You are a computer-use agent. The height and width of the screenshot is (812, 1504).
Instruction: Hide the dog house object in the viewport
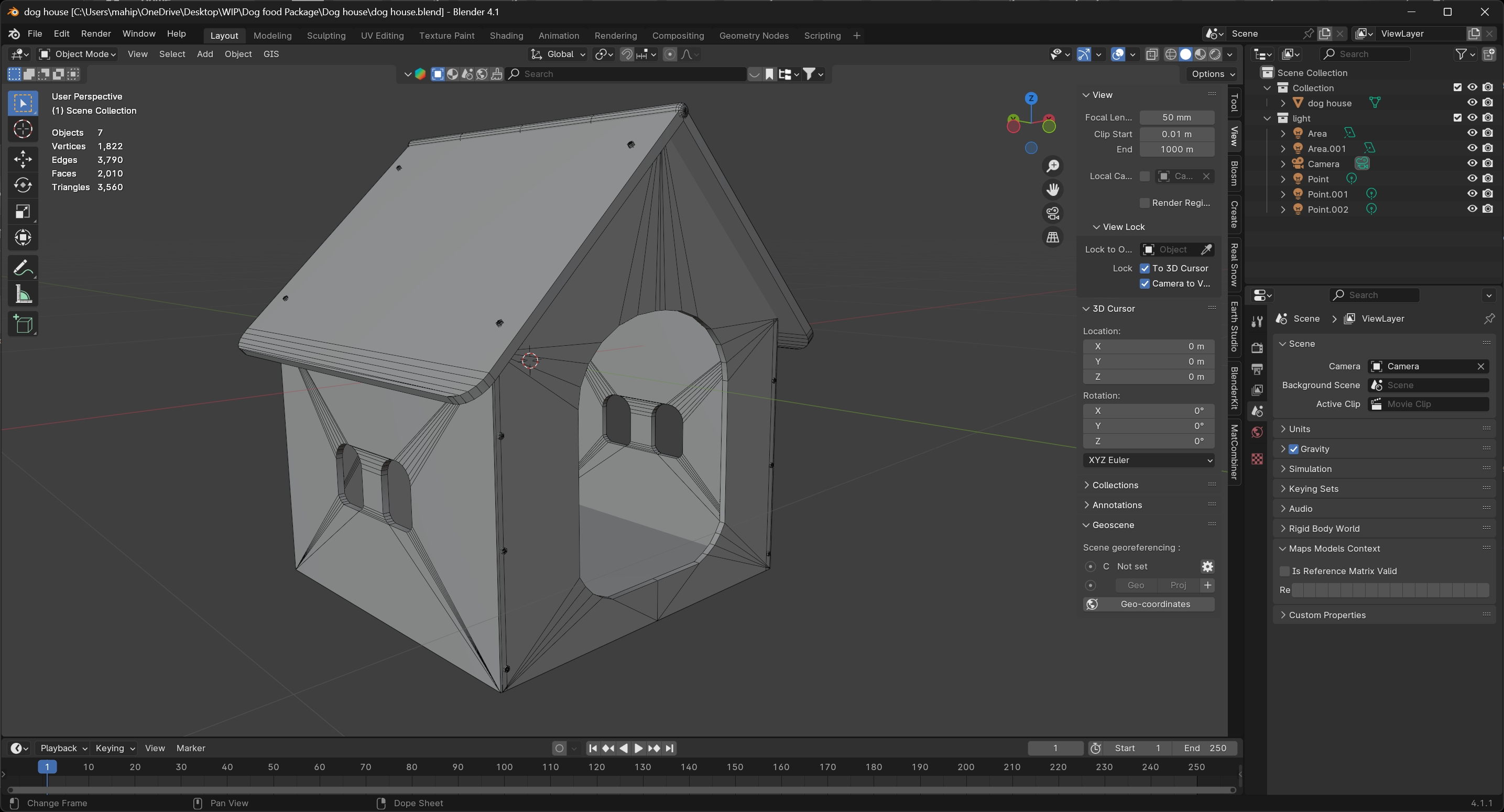tap(1472, 103)
